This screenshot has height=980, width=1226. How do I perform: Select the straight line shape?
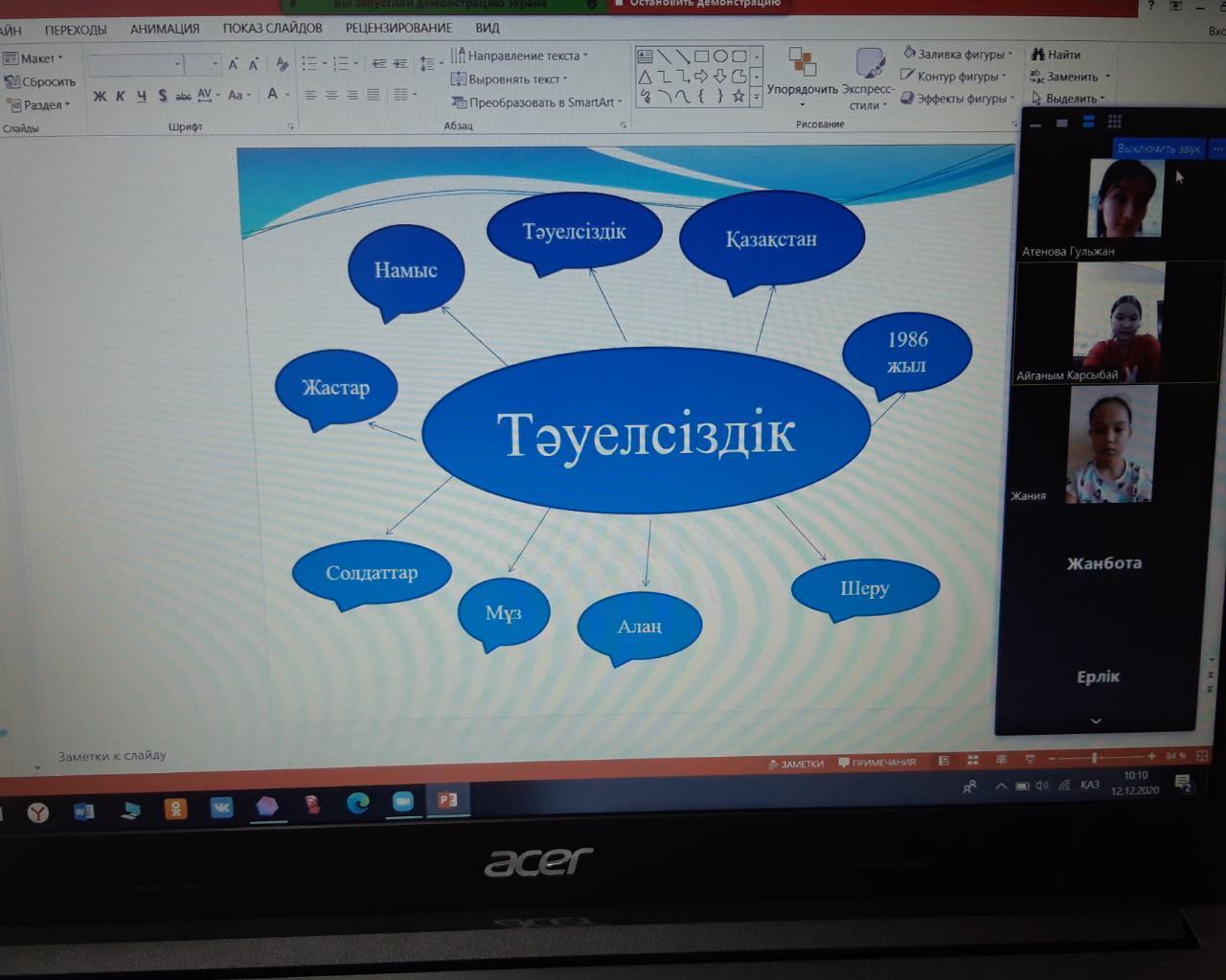point(664,56)
